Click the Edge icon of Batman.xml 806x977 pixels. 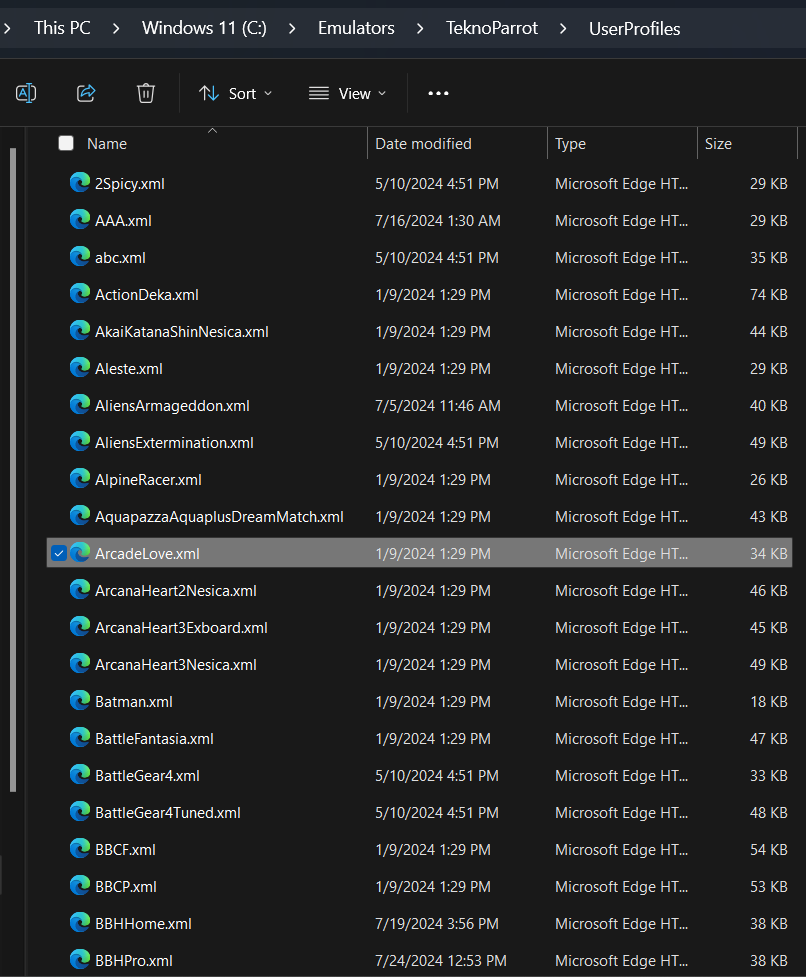80,700
